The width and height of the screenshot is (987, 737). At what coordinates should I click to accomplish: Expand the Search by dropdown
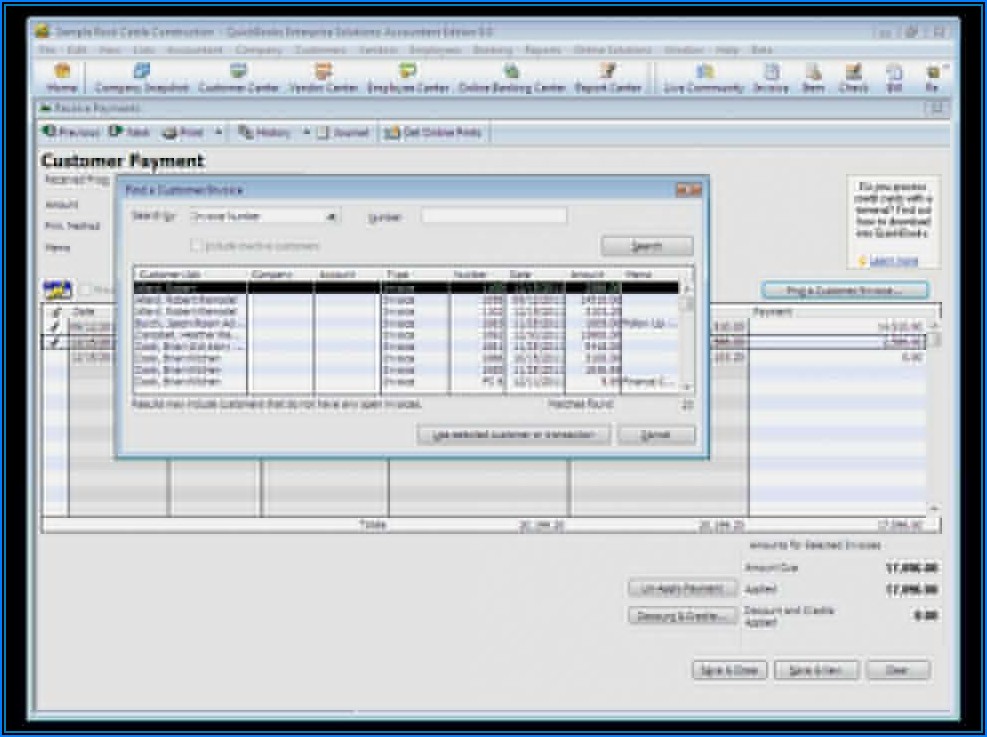331,216
